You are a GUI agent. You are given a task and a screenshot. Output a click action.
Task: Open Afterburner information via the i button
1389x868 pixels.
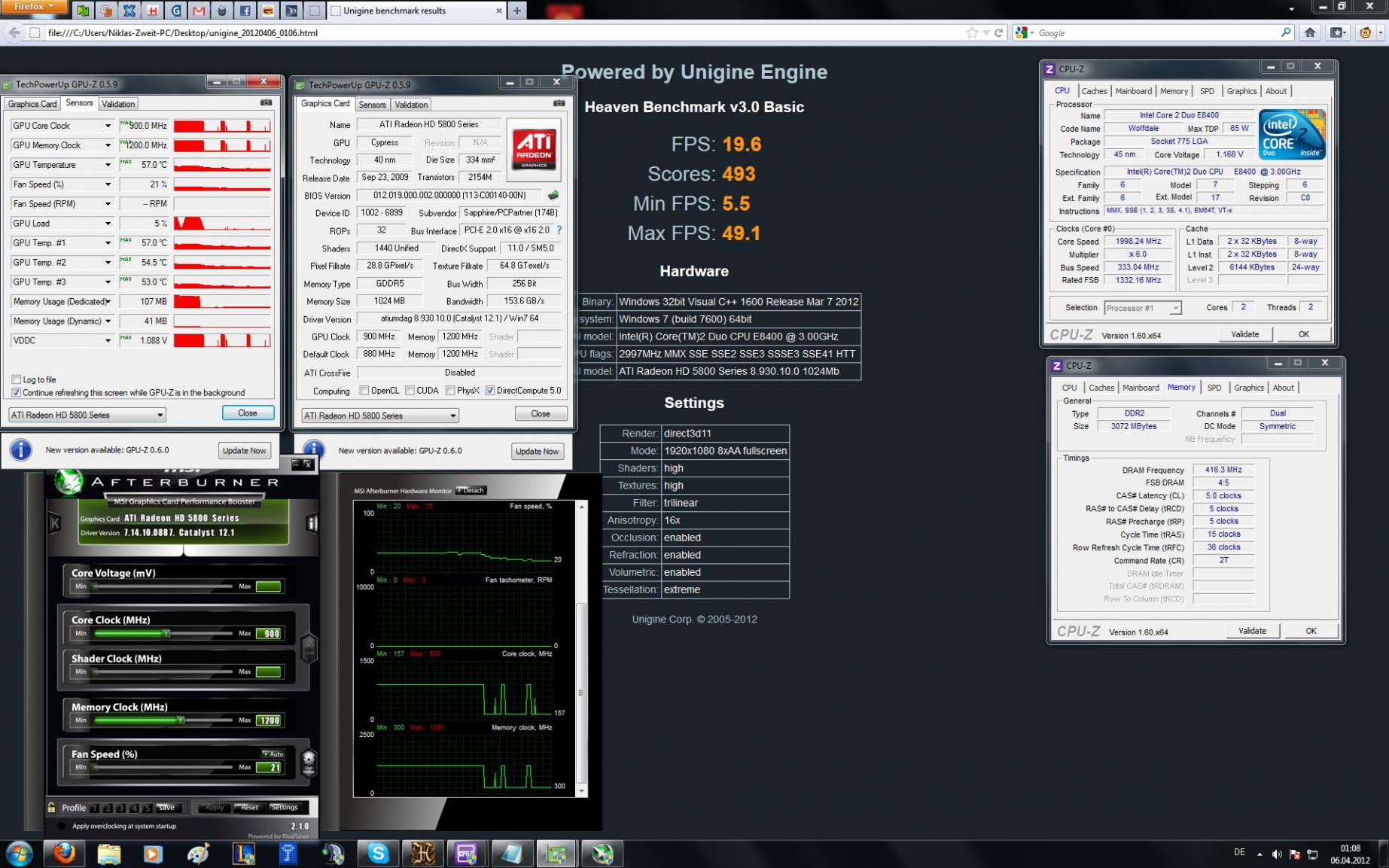pos(312,522)
